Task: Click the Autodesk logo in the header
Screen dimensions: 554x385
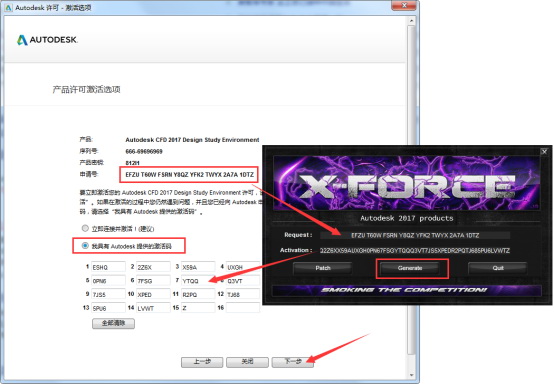Action: tap(47, 40)
